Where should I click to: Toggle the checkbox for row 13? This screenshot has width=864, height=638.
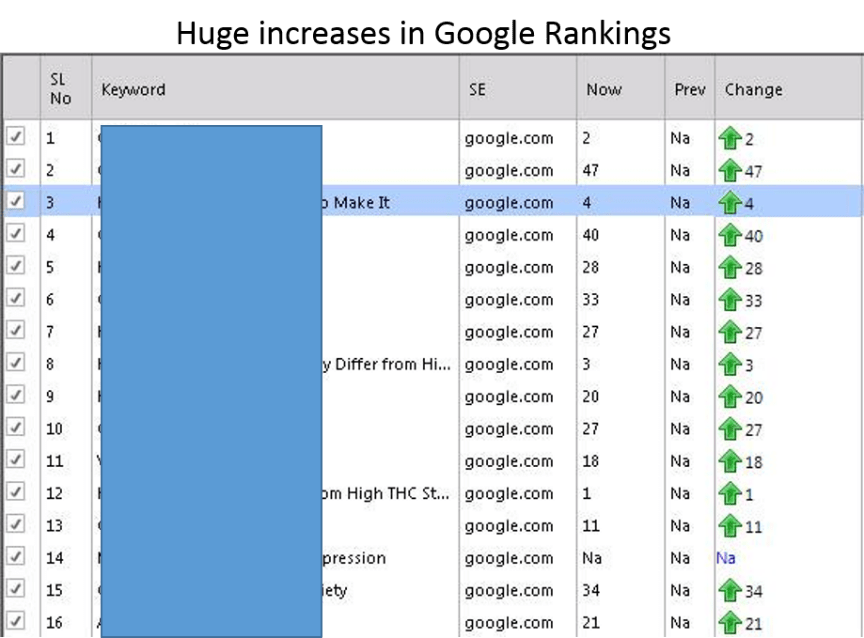pyautogui.click(x=15, y=523)
